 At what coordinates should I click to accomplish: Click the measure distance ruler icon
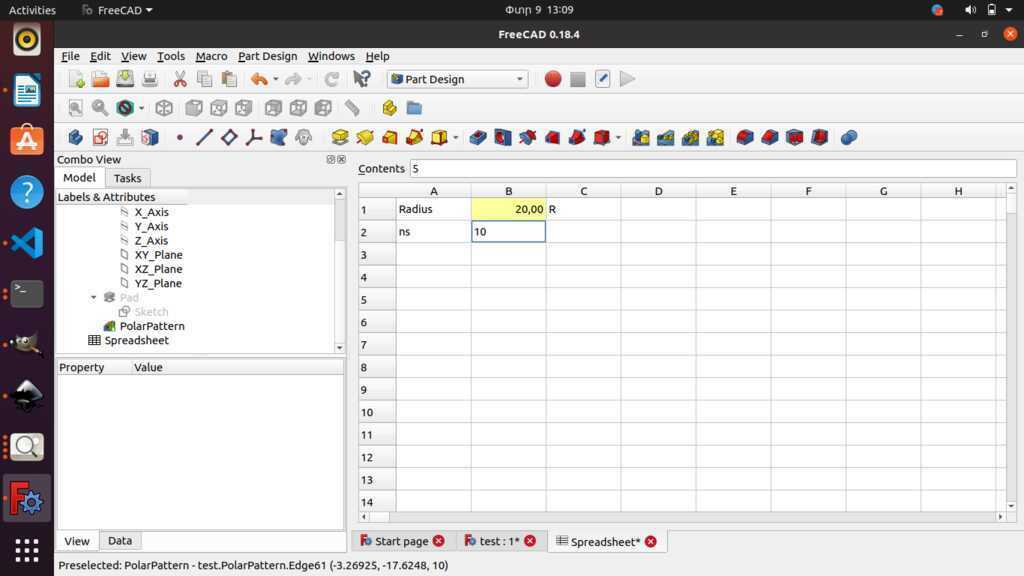point(352,108)
